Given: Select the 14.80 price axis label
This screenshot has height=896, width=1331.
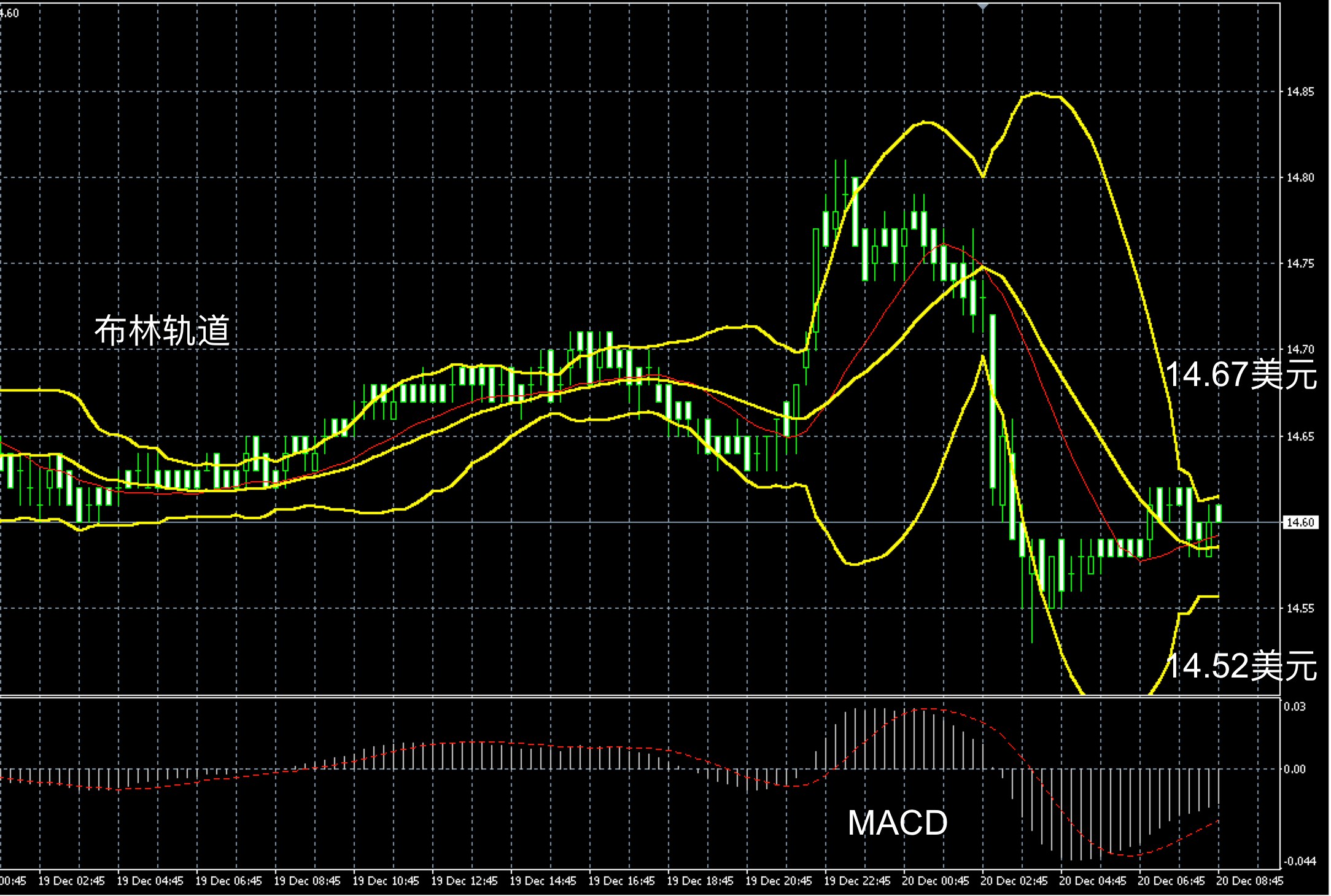Looking at the screenshot, I should (1300, 178).
